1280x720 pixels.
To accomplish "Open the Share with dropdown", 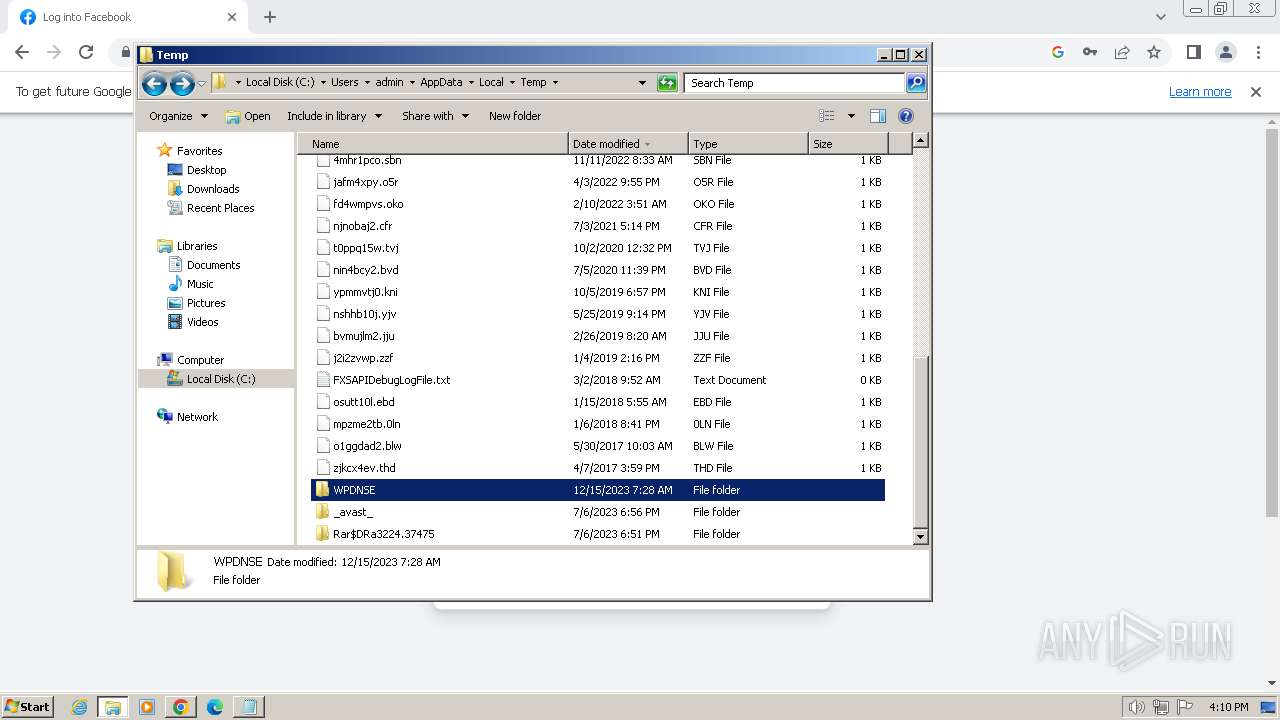I will 435,116.
